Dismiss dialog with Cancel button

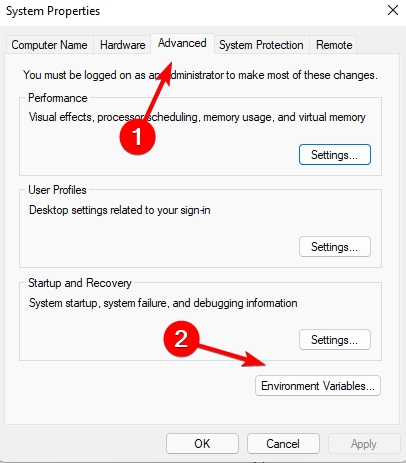283,444
